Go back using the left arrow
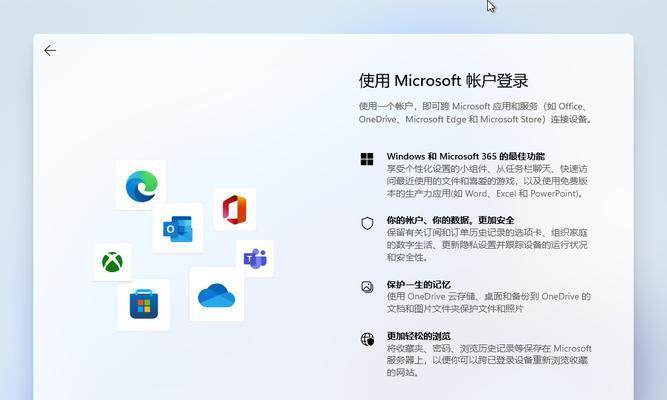Screen dimensions: 667x400 coord(50,51)
